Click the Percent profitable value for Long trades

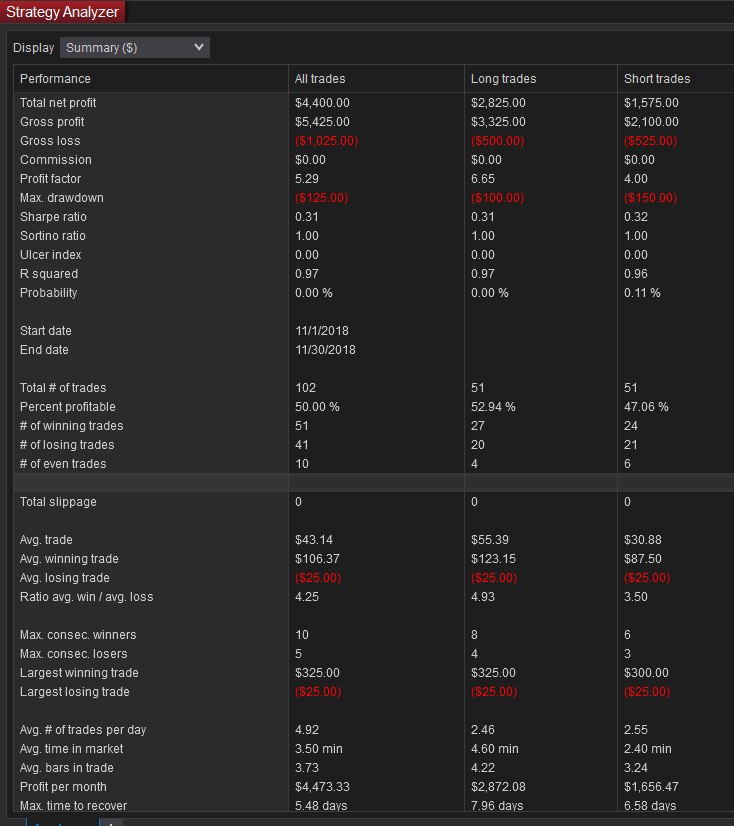(x=493, y=407)
